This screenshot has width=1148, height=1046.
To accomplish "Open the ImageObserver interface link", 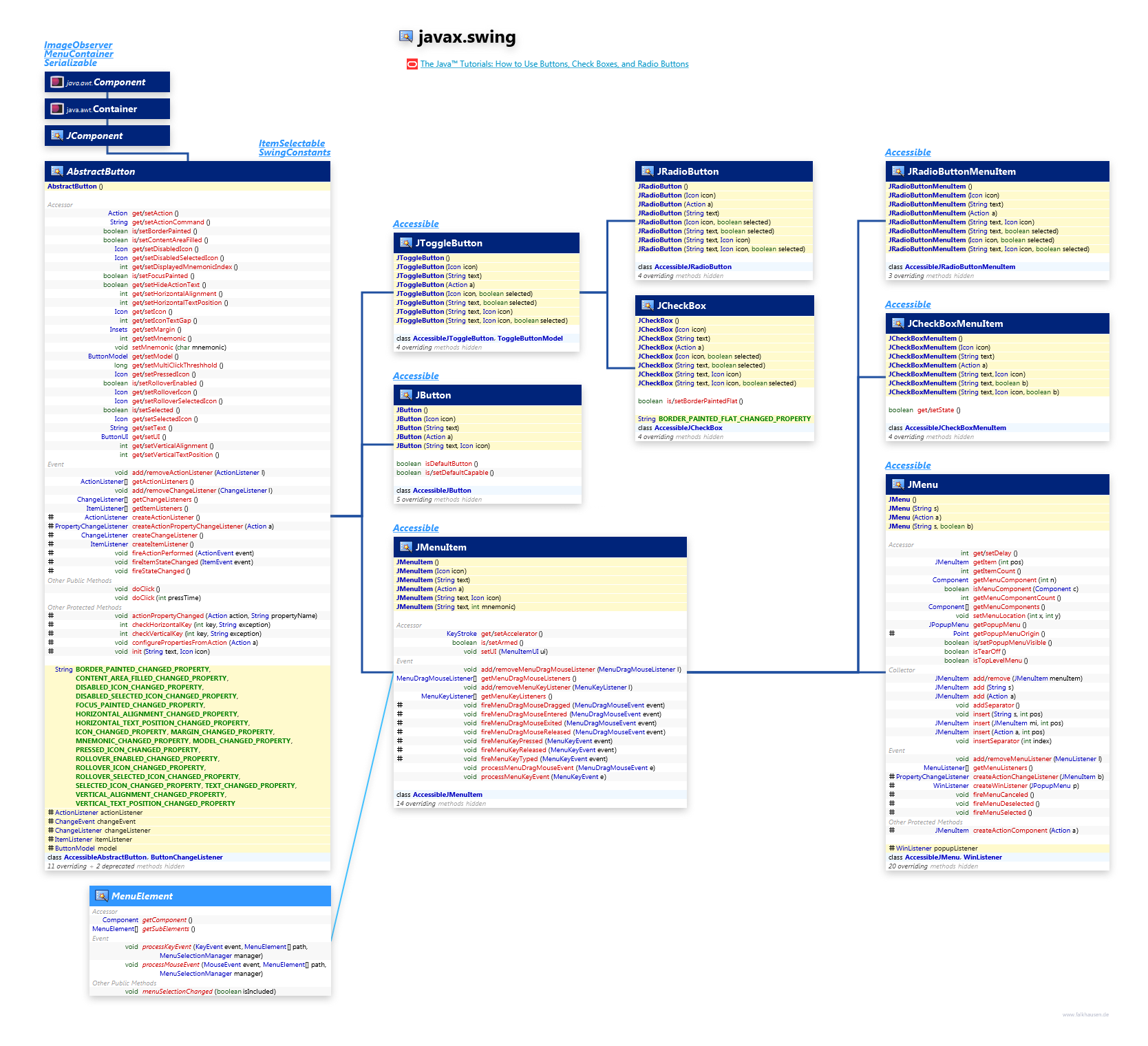I will pyautogui.click(x=78, y=45).
